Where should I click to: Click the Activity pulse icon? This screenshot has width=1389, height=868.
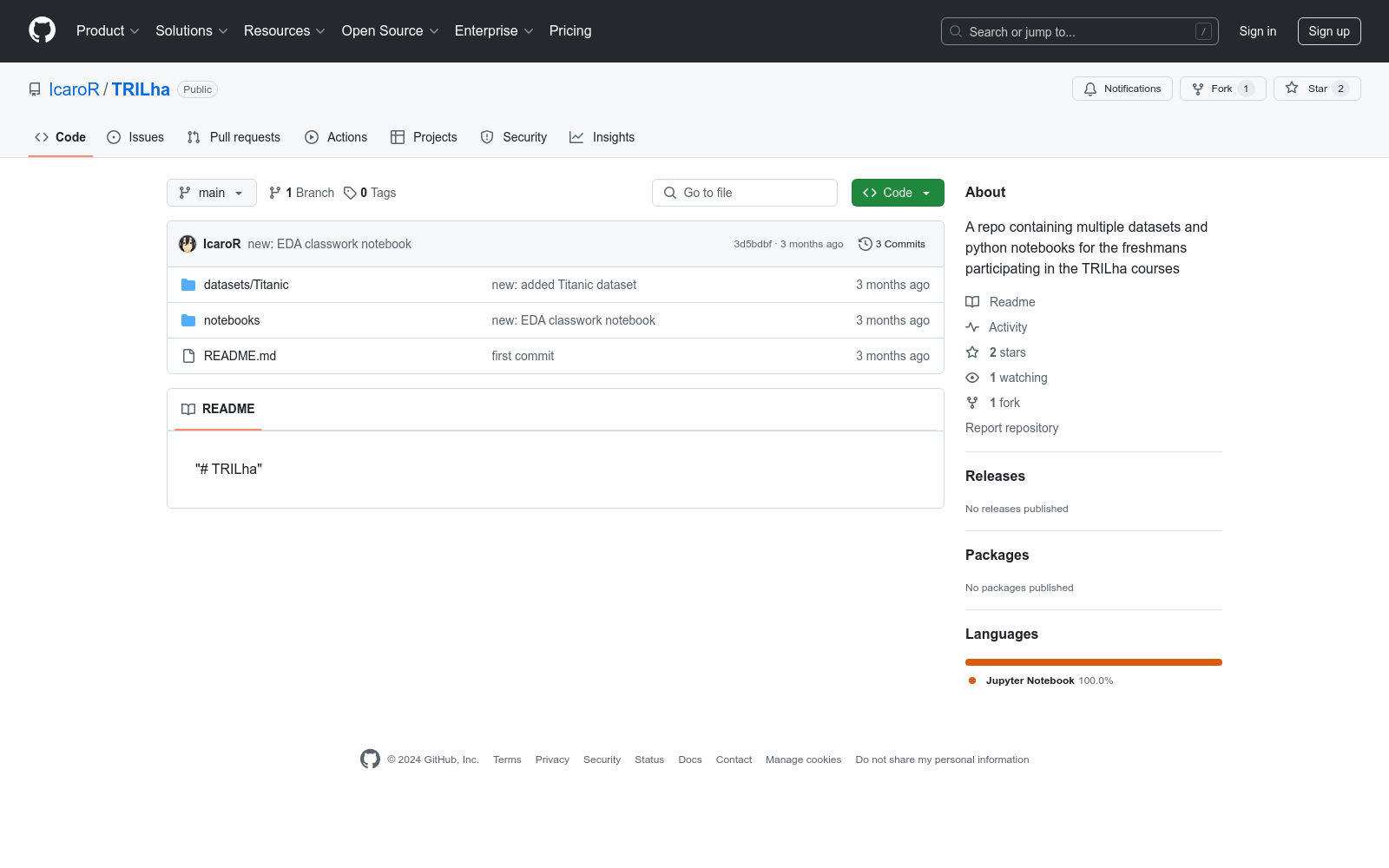point(972,327)
